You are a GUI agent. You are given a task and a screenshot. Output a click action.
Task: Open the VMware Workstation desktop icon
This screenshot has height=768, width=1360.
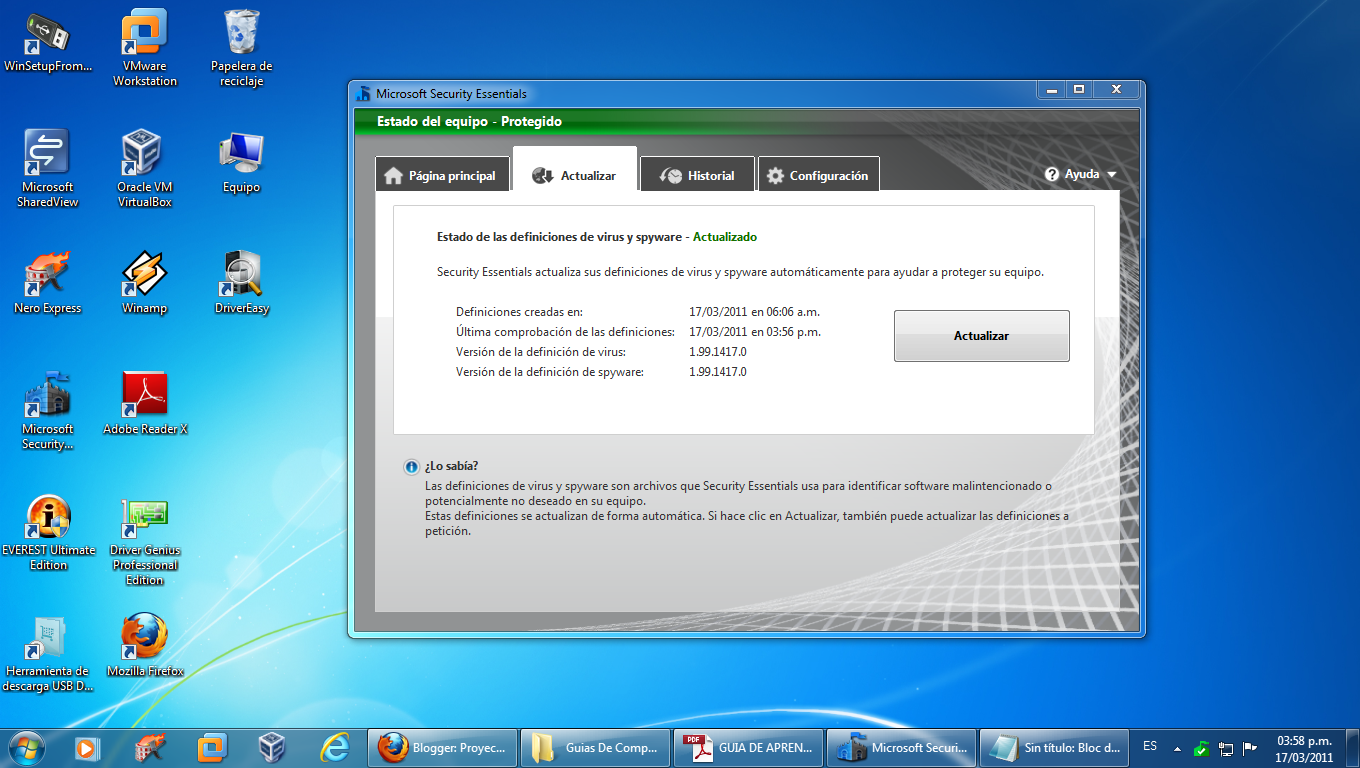[x=145, y=48]
